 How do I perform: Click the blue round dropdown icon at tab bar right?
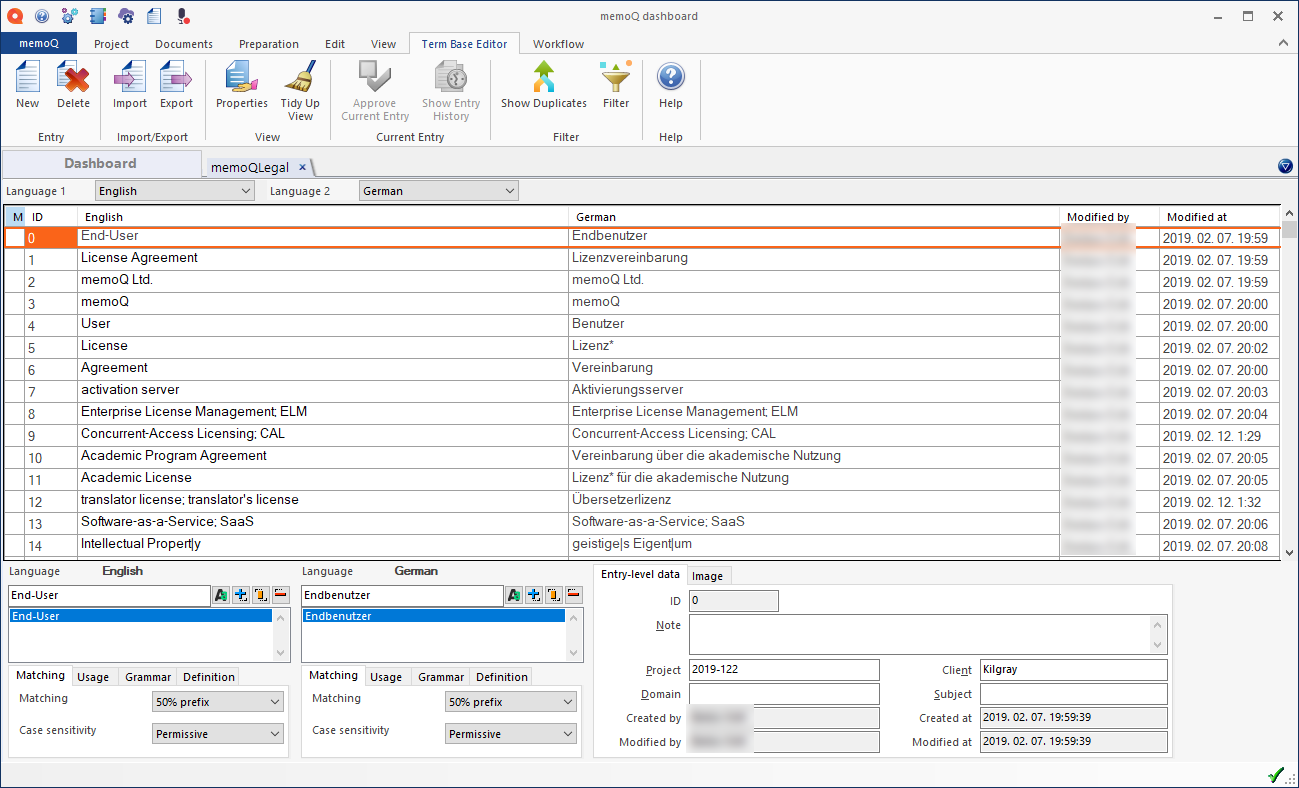1285,166
